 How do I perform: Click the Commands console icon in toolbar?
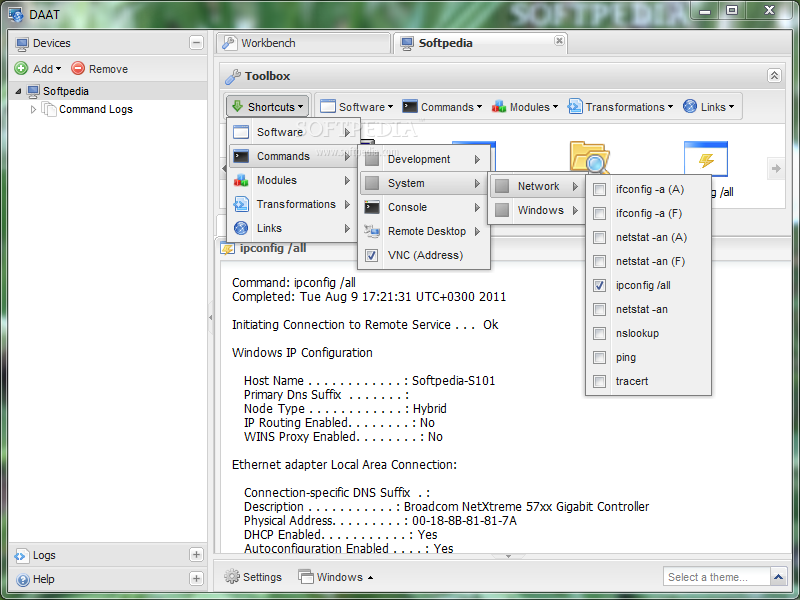[410, 106]
